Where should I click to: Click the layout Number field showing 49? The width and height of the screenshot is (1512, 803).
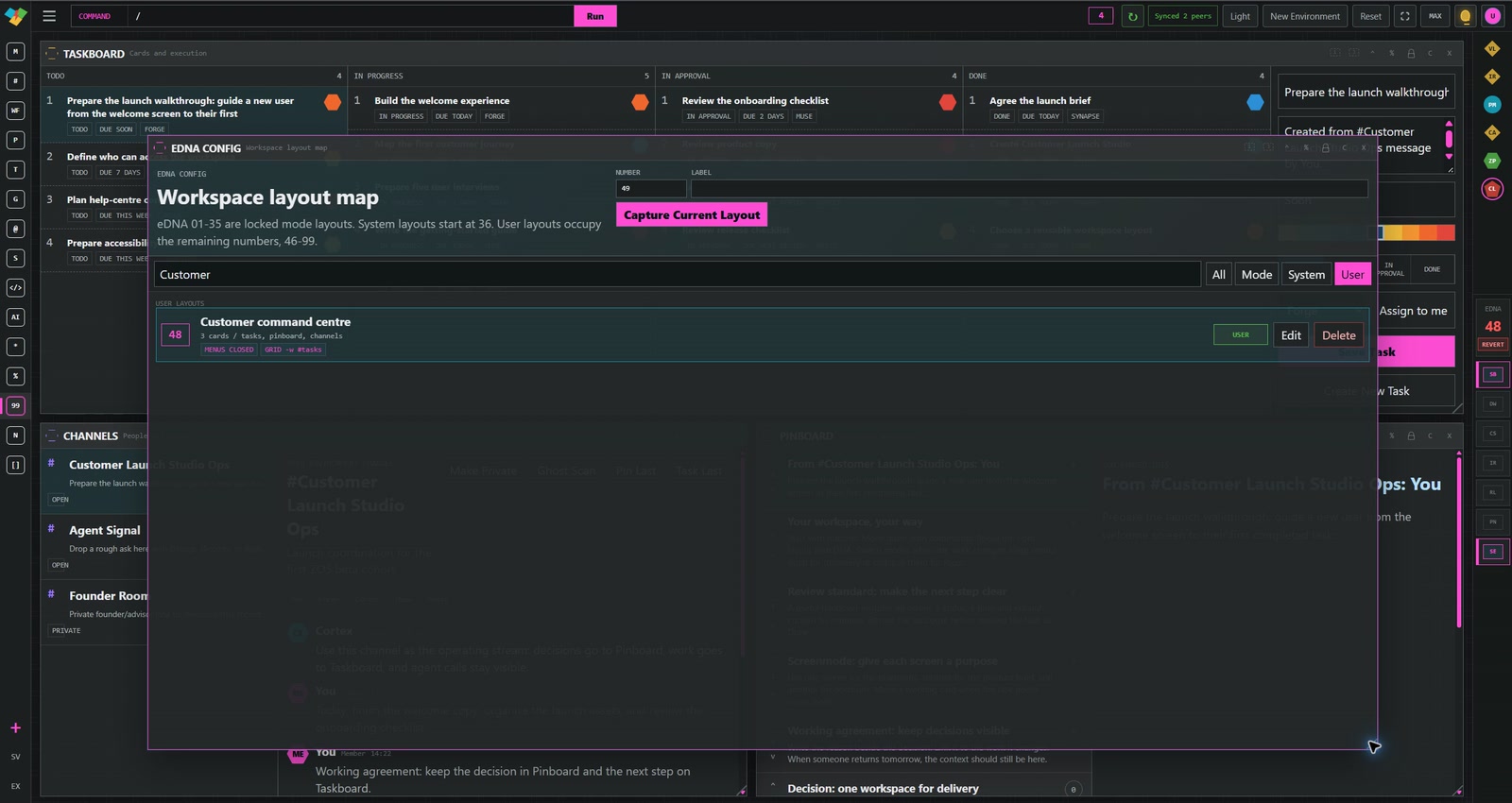click(651, 189)
